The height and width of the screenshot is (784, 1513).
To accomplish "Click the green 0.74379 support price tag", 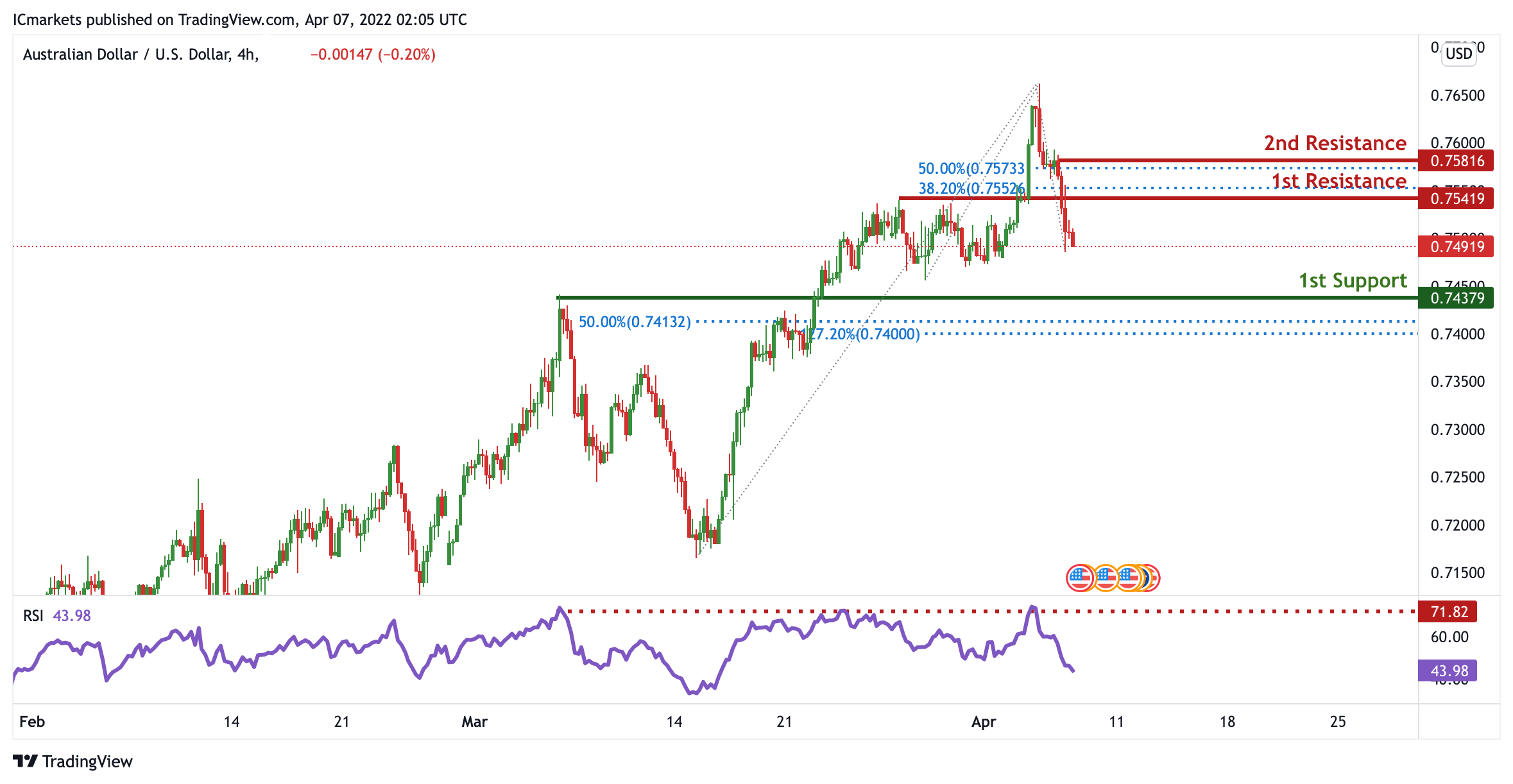I will pos(1456,298).
